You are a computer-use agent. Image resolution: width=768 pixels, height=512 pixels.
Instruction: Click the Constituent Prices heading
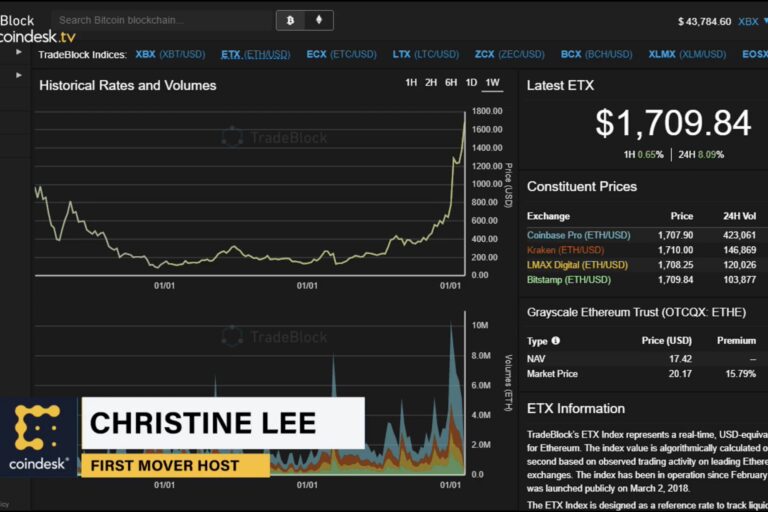click(582, 187)
